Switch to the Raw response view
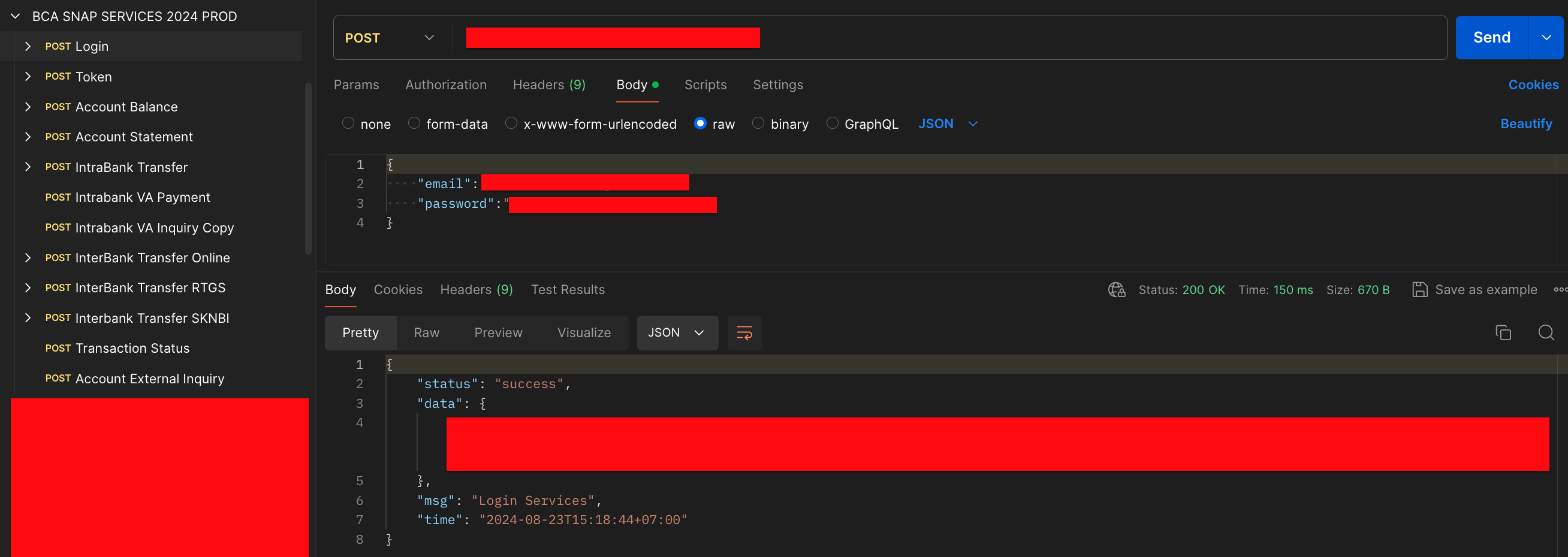 427,332
